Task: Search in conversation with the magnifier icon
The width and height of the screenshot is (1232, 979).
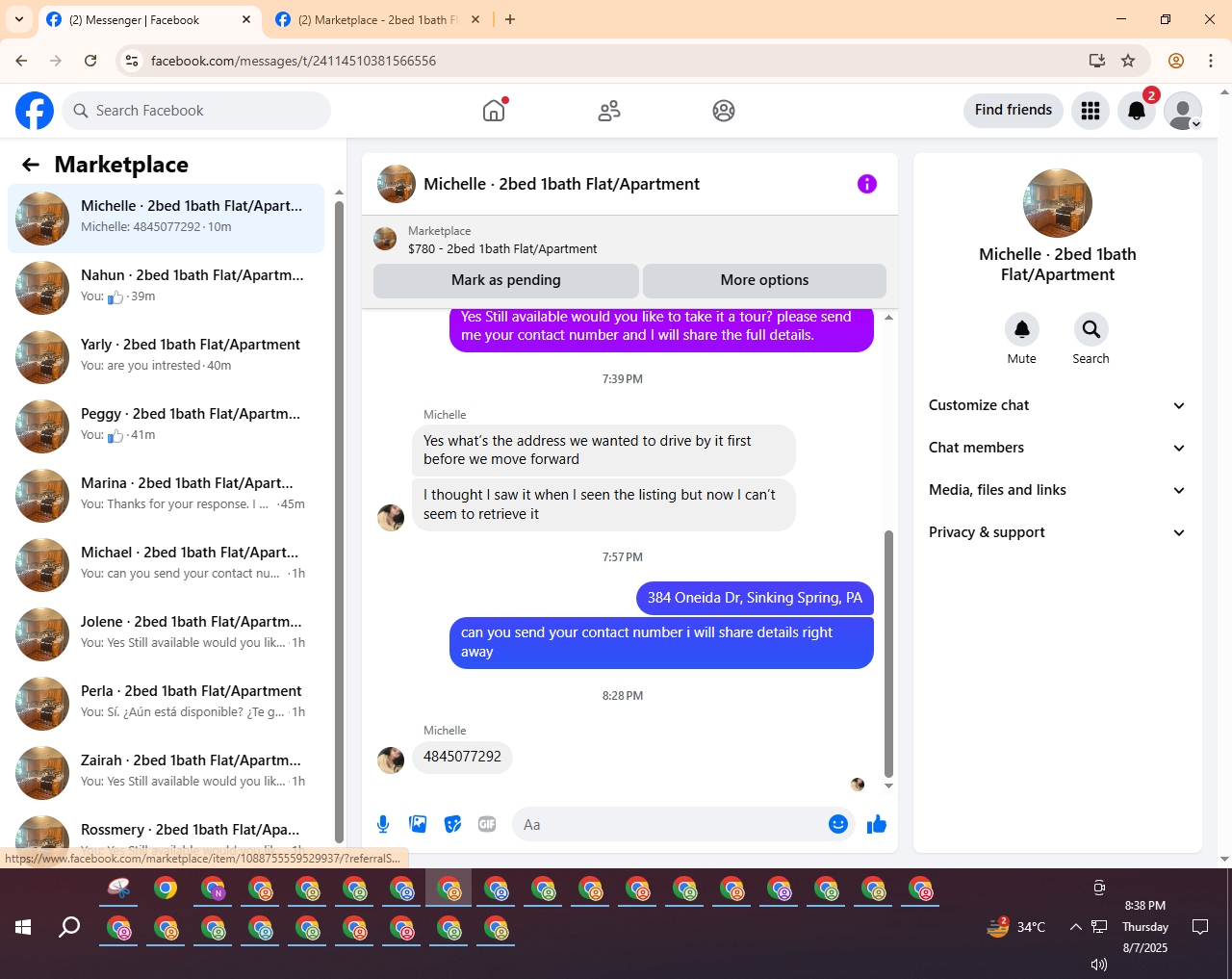Action: (1091, 329)
